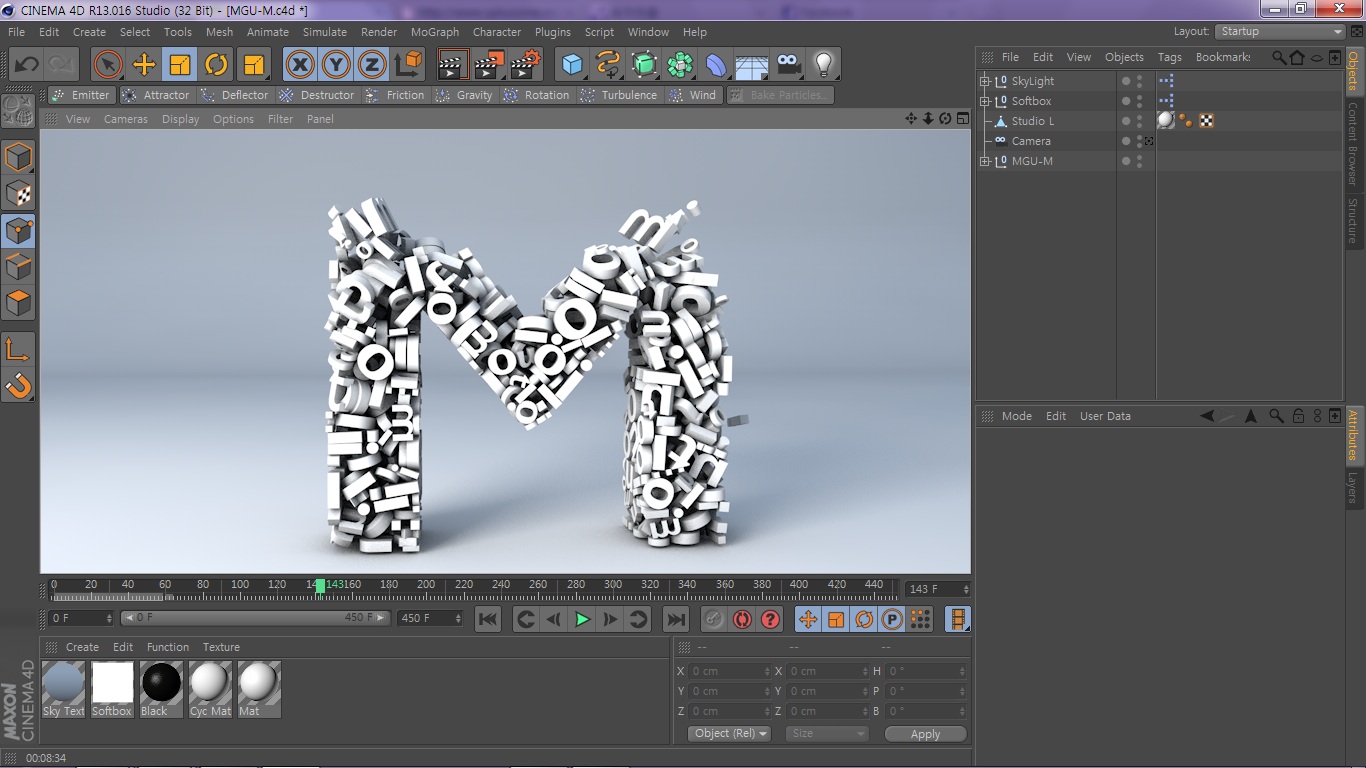Expand the Softbox object in tree

coord(985,101)
